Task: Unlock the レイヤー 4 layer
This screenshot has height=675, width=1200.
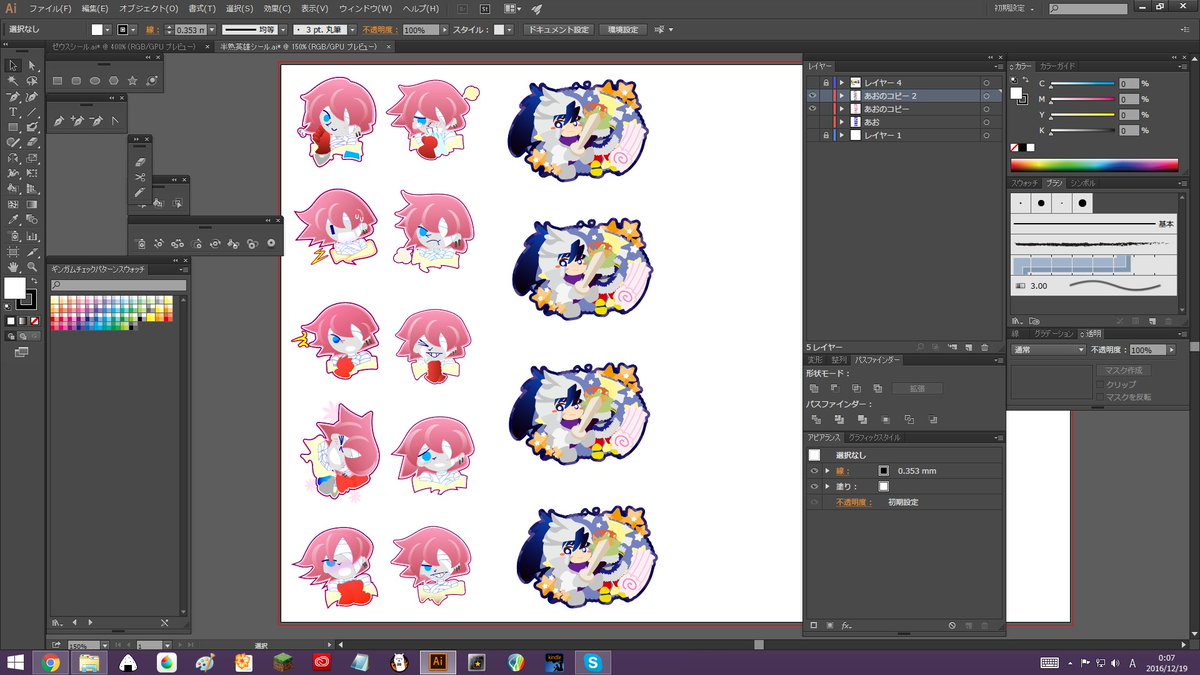Action: pos(825,82)
